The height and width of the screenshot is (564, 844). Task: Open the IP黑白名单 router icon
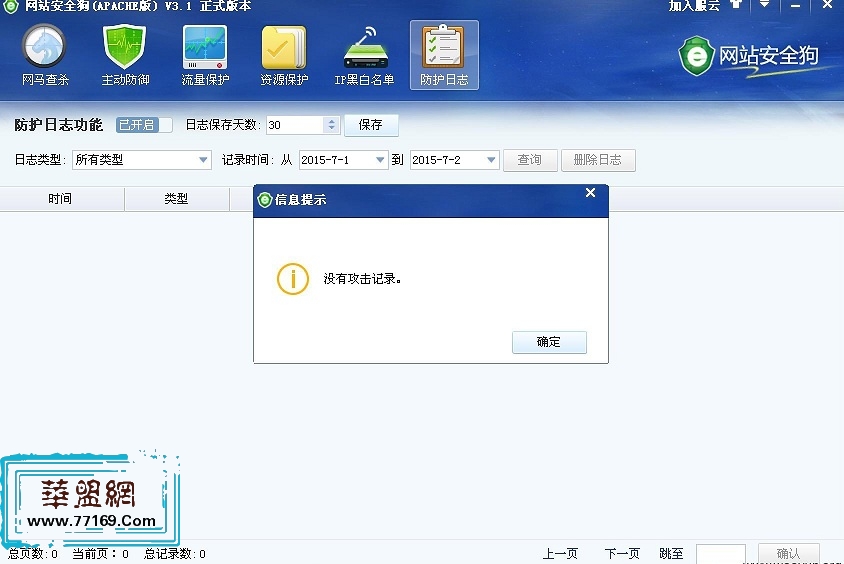coord(364,56)
